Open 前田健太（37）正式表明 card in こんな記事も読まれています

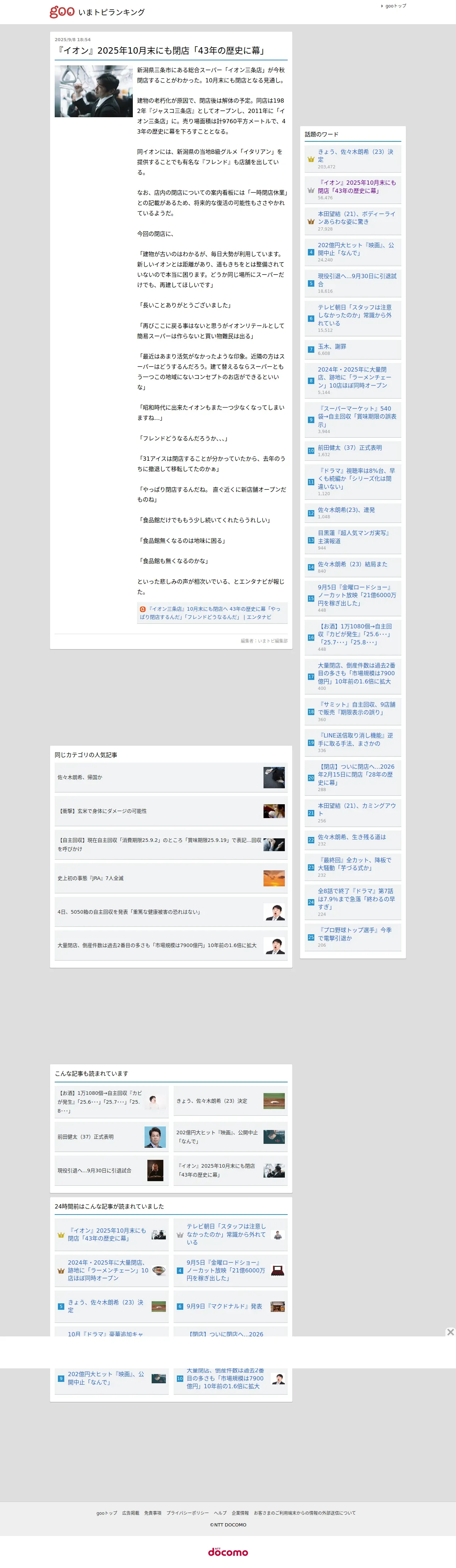112,1137
